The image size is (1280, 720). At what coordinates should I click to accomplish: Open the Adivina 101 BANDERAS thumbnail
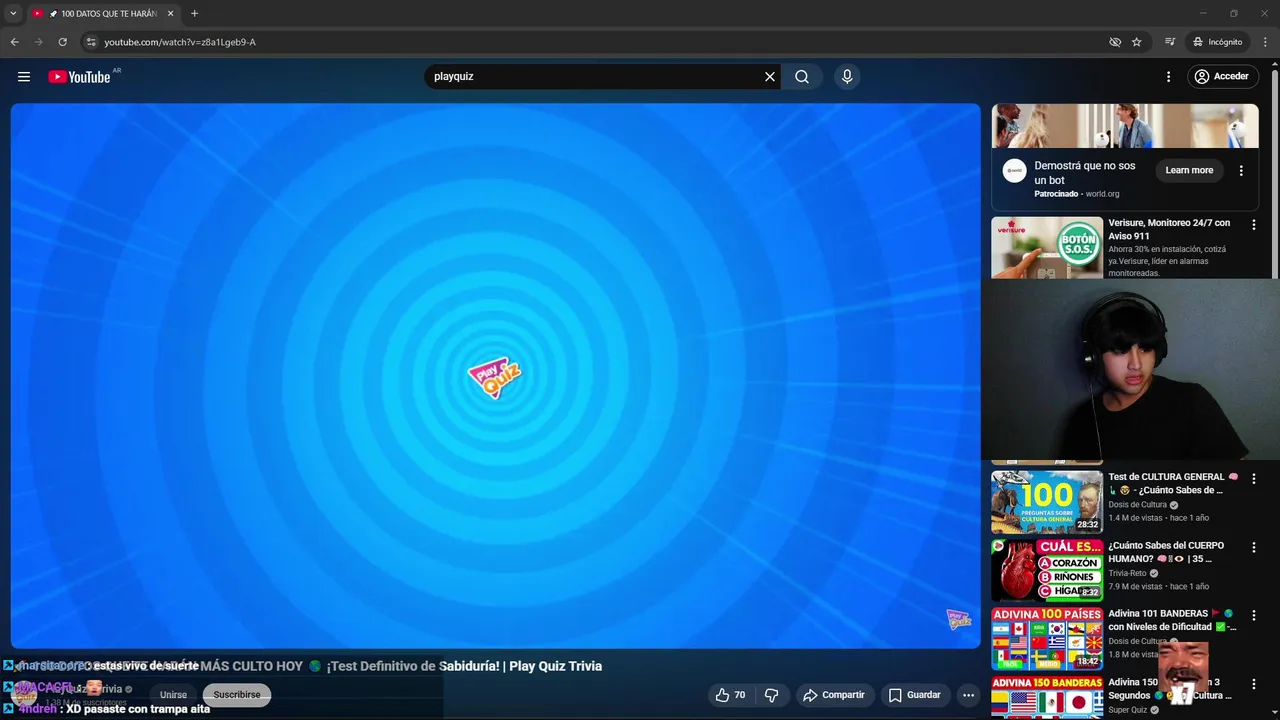coord(1047,638)
